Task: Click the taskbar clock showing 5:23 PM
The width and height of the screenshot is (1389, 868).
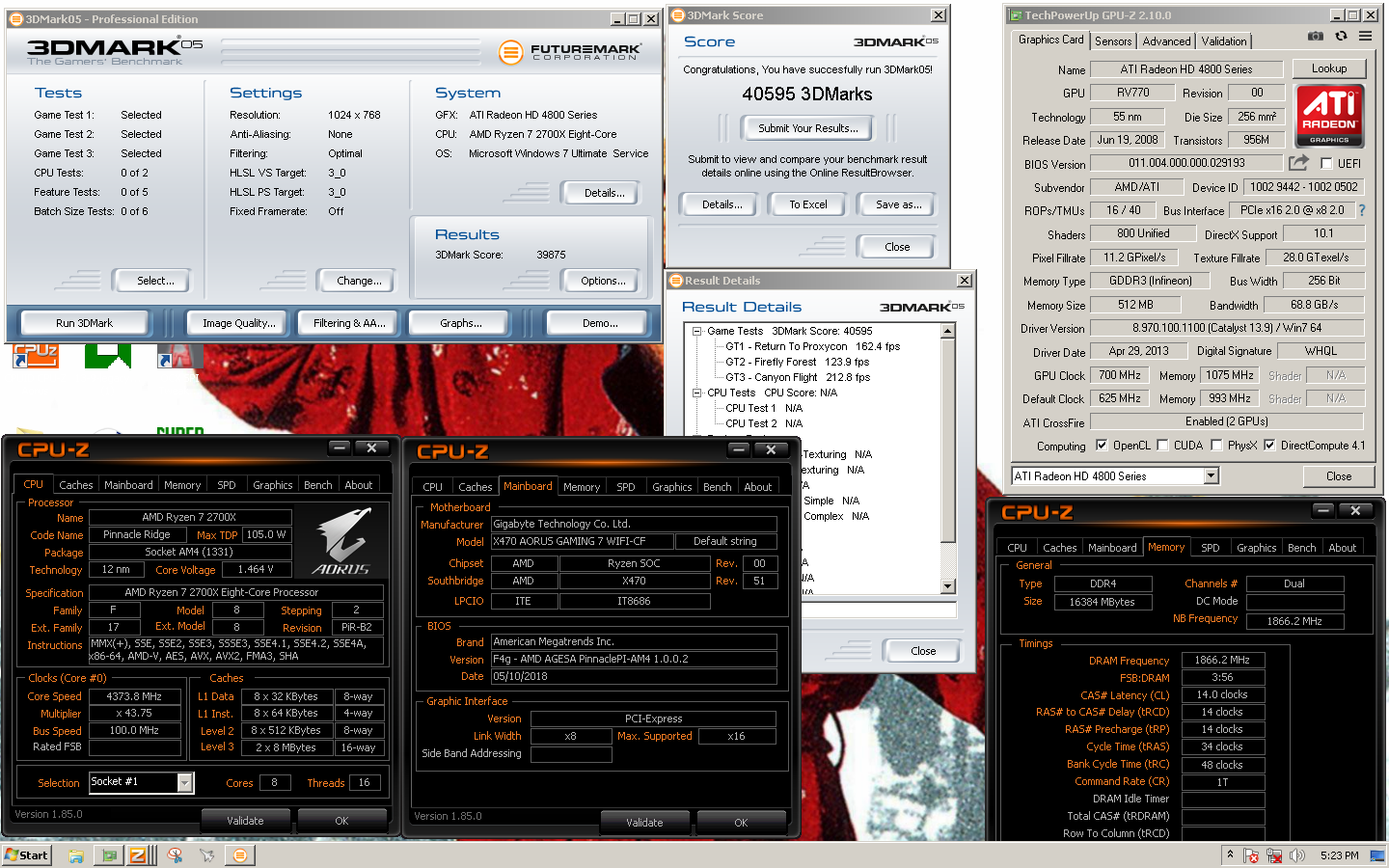Action: 1339,855
